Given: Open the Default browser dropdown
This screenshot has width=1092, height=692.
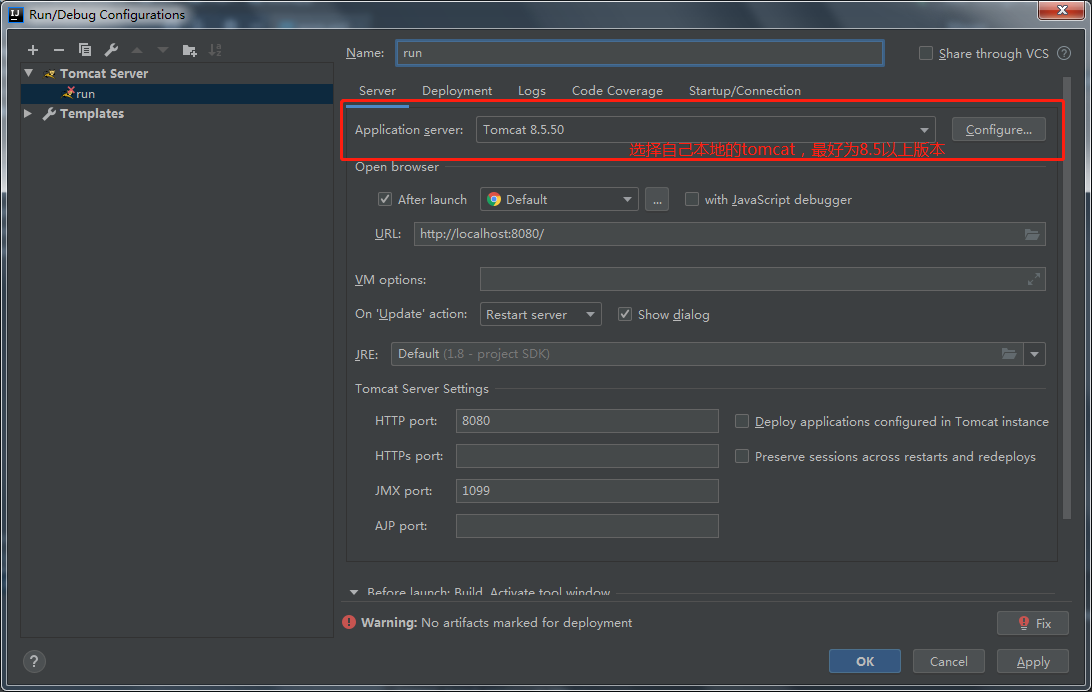Looking at the screenshot, I should 559,200.
